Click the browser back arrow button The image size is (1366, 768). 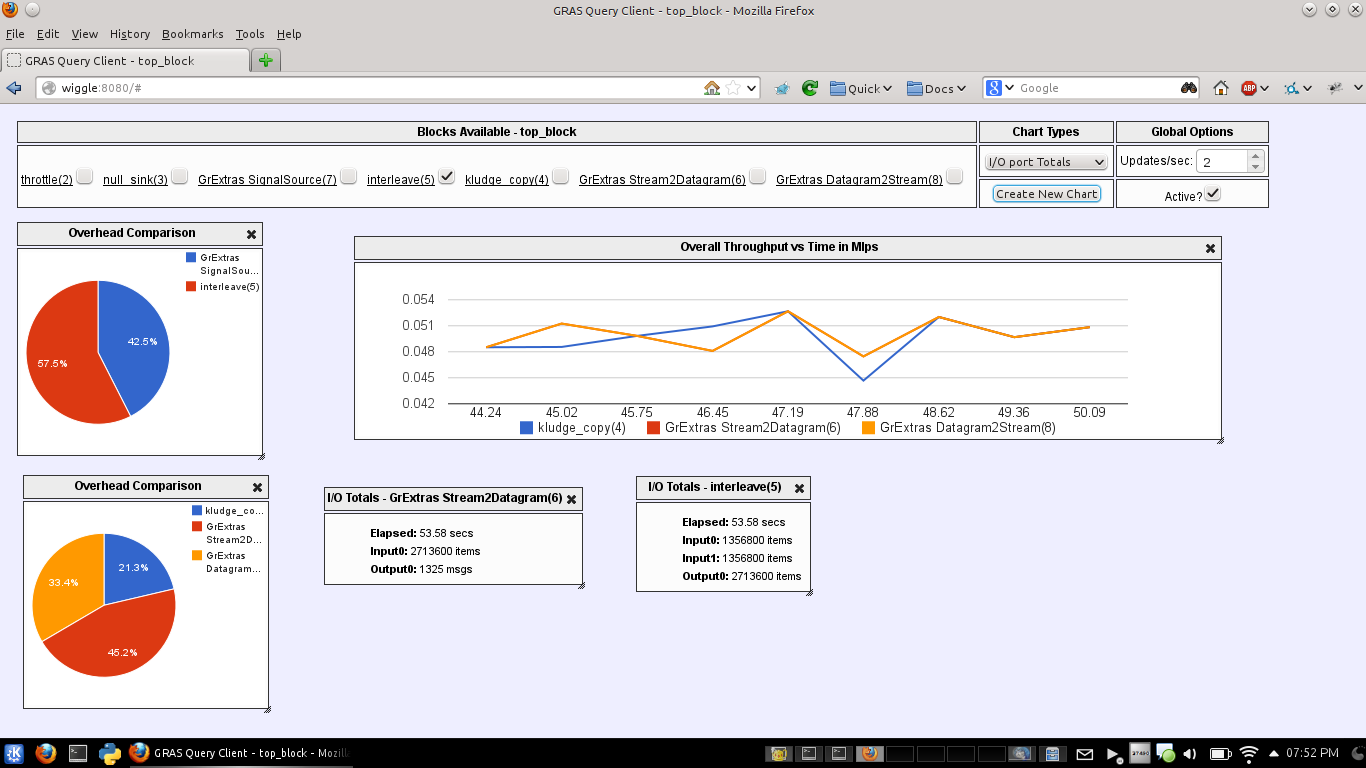point(14,88)
